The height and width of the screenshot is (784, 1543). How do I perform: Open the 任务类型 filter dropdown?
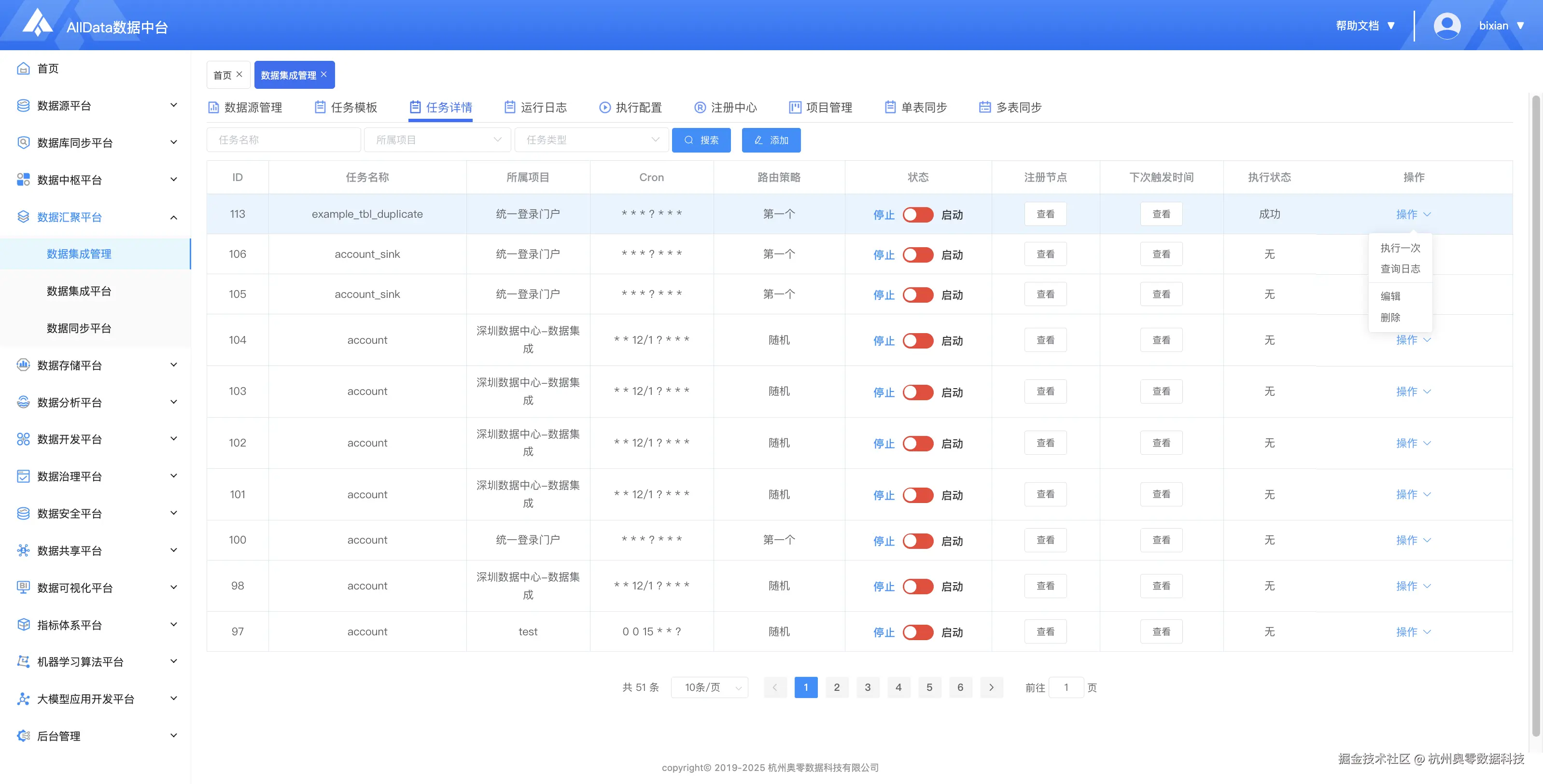[x=591, y=140]
